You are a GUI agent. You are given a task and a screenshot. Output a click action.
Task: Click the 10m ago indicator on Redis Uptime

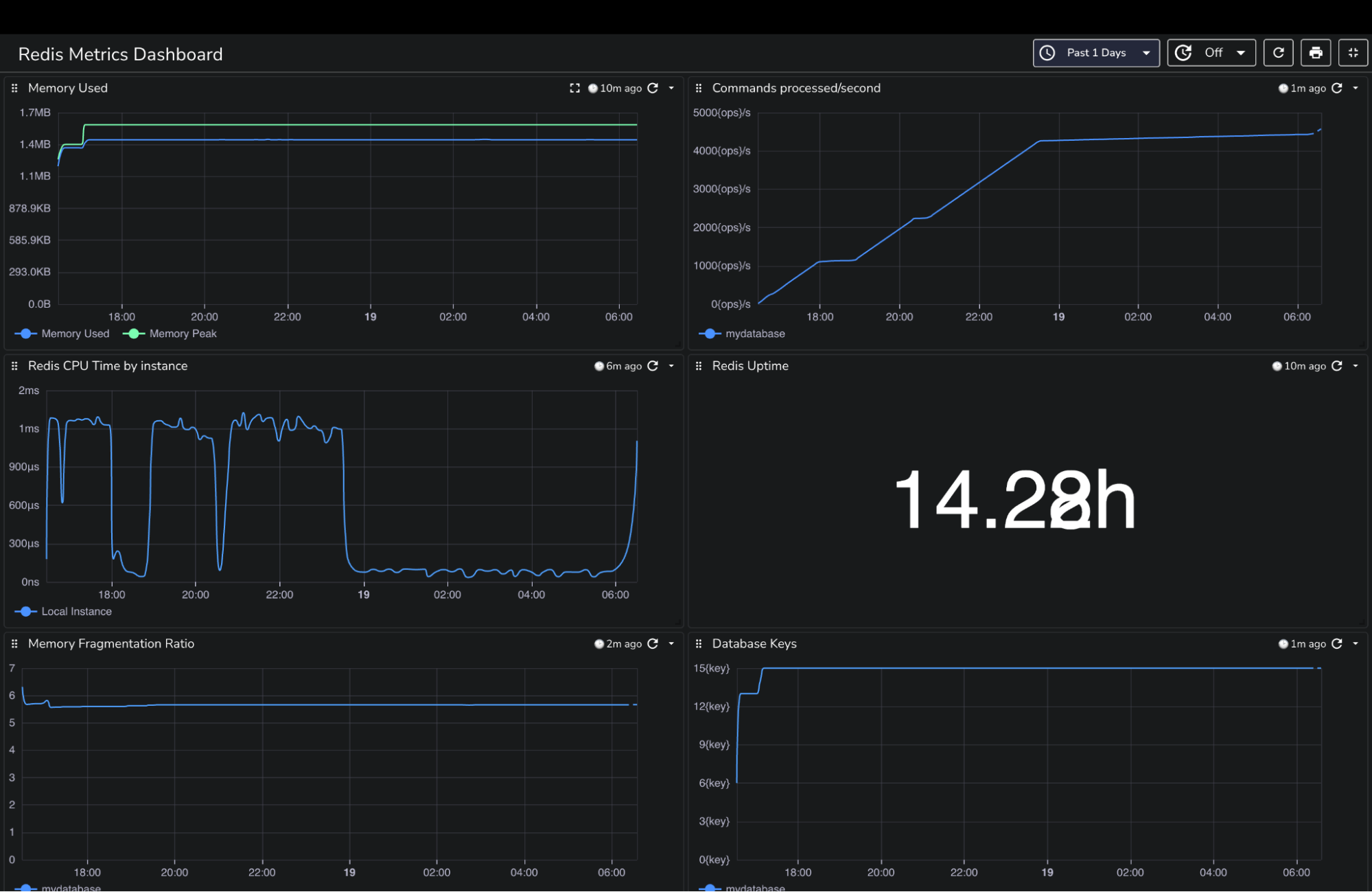1299,366
